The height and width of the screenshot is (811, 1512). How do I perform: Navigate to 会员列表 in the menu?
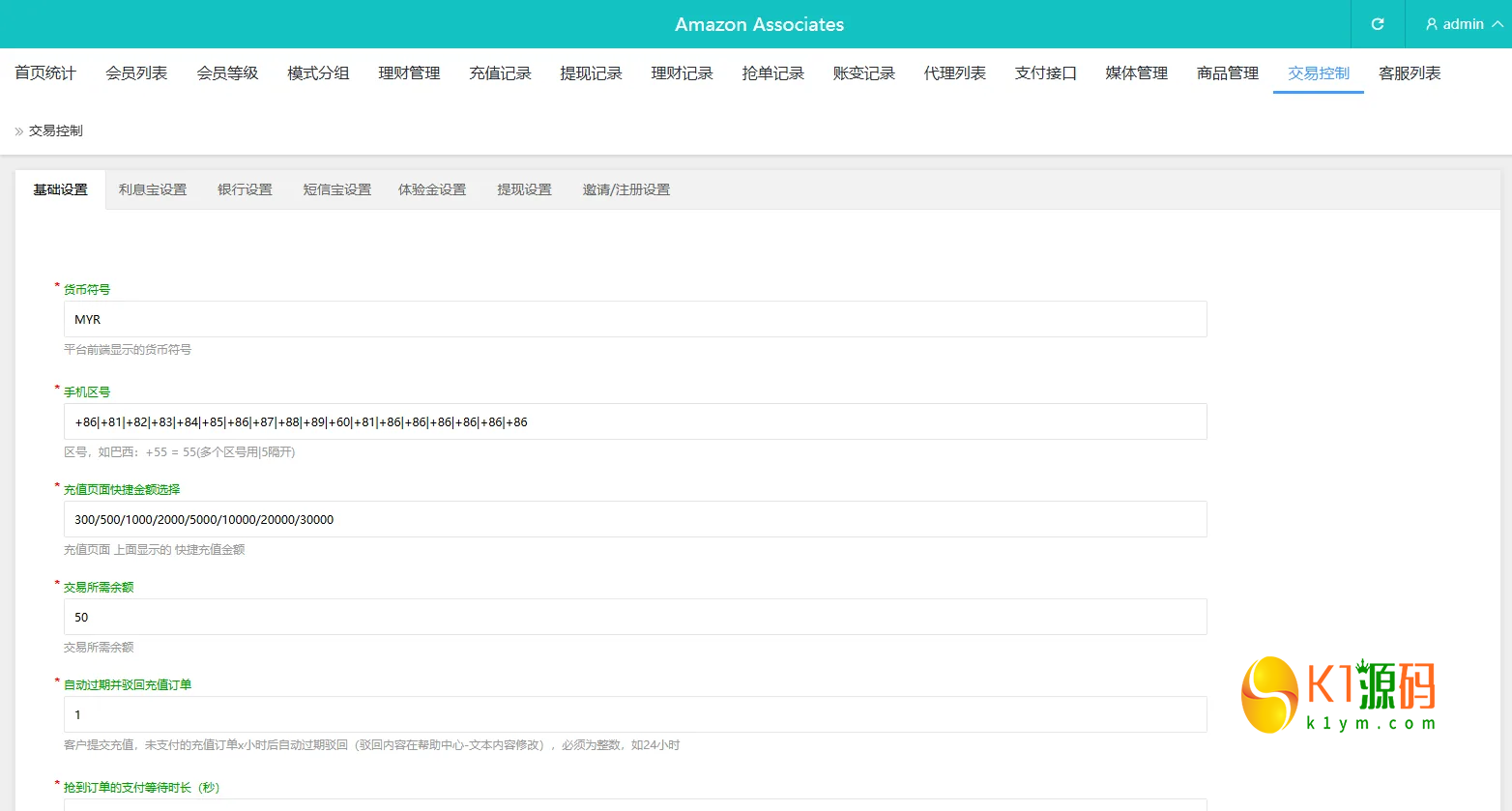(x=135, y=72)
